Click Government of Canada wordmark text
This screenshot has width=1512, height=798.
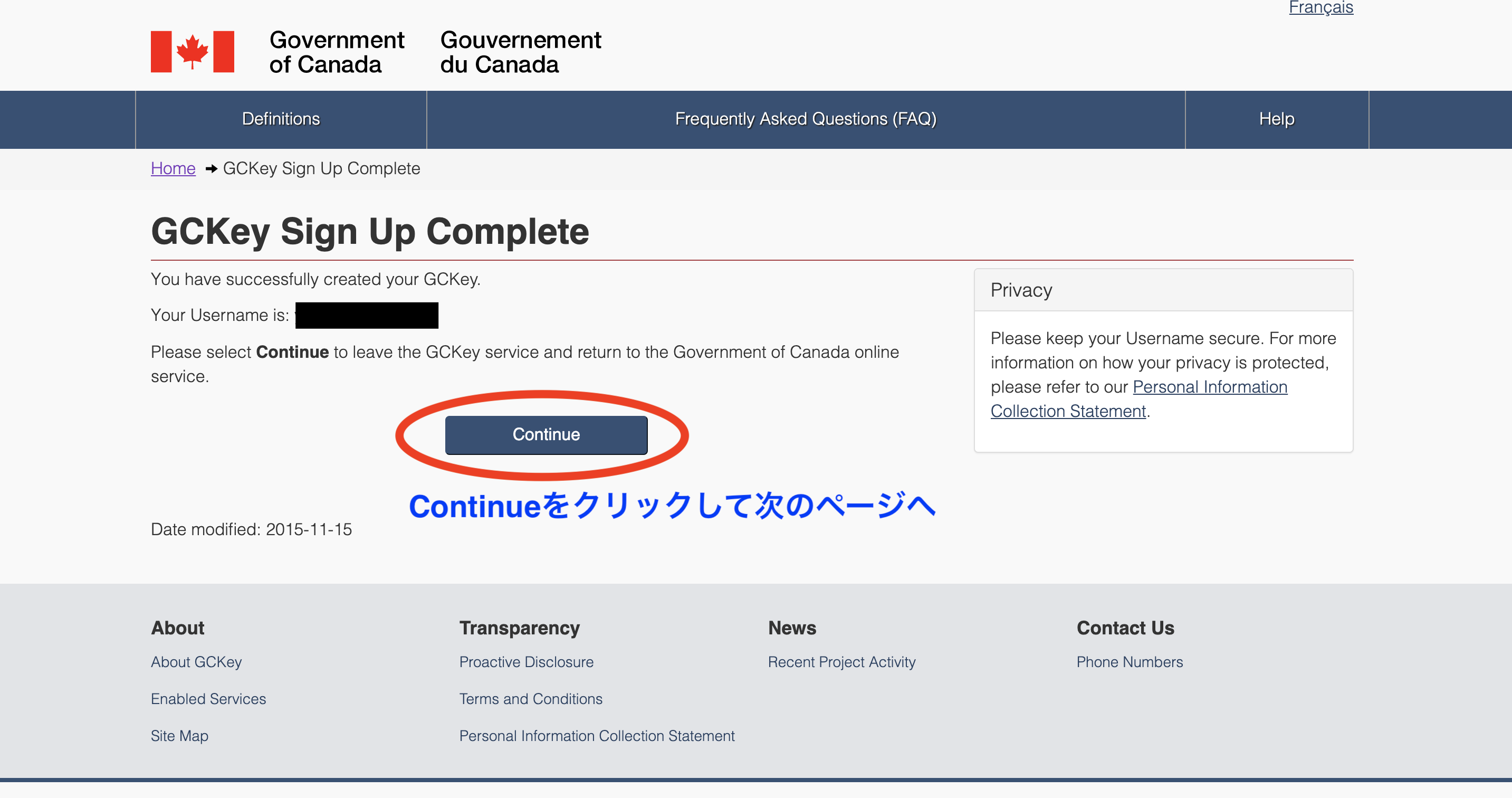point(337,52)
